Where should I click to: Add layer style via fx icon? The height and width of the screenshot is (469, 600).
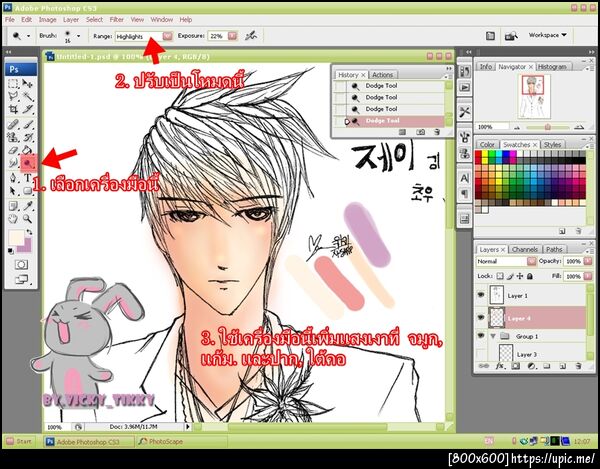tap(499, 366)
